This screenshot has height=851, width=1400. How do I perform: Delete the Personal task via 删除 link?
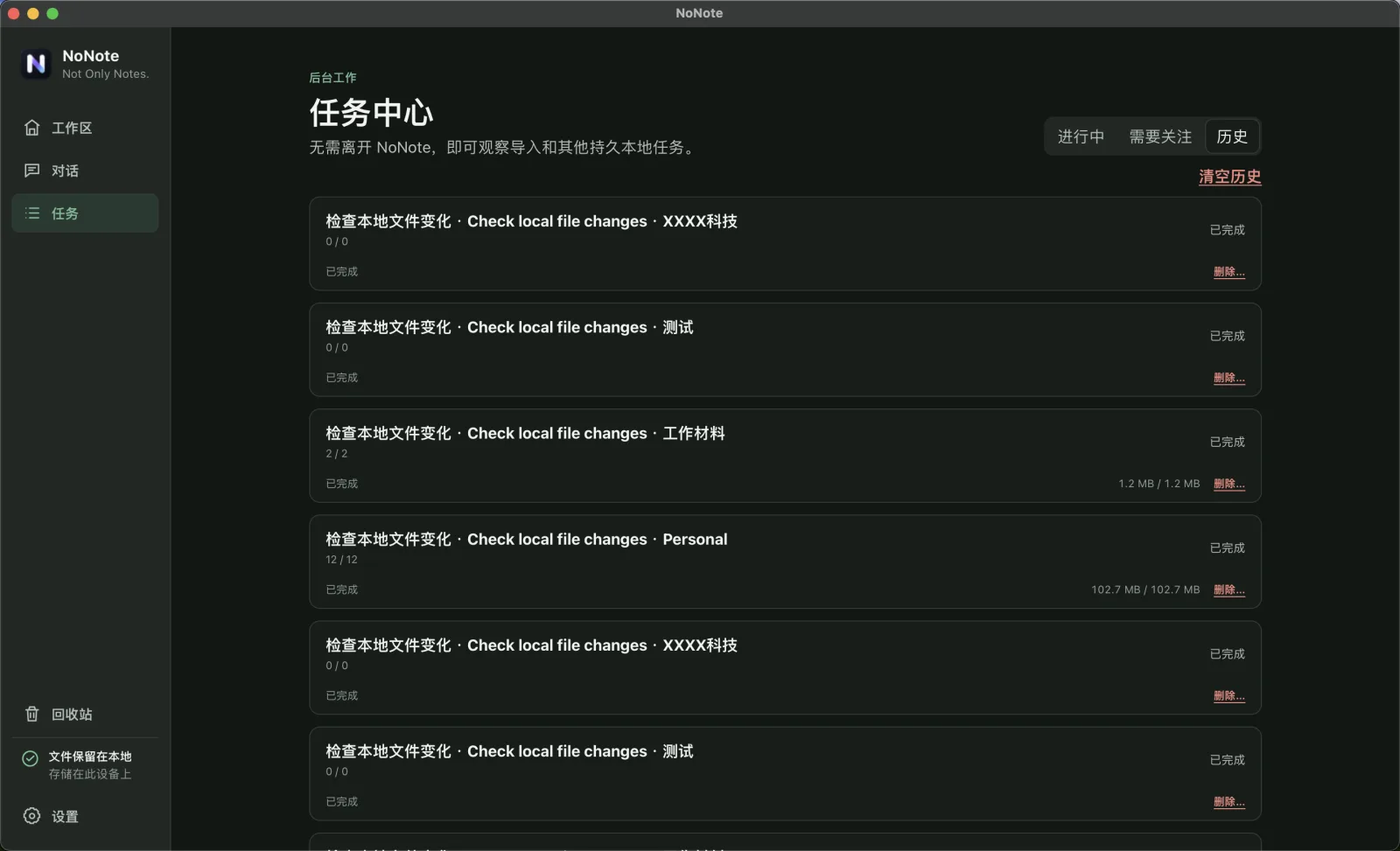[1228, 589]
